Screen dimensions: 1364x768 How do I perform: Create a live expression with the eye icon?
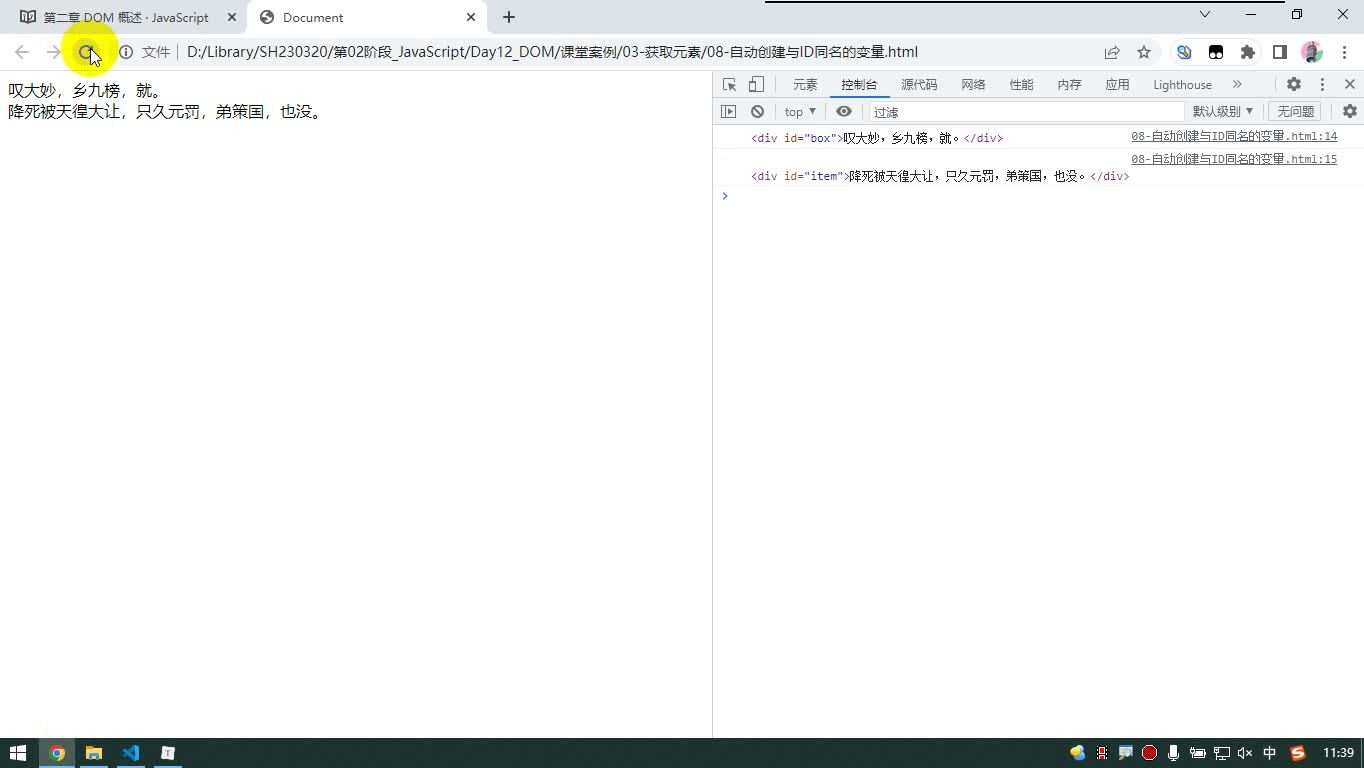tap(844, 112)
